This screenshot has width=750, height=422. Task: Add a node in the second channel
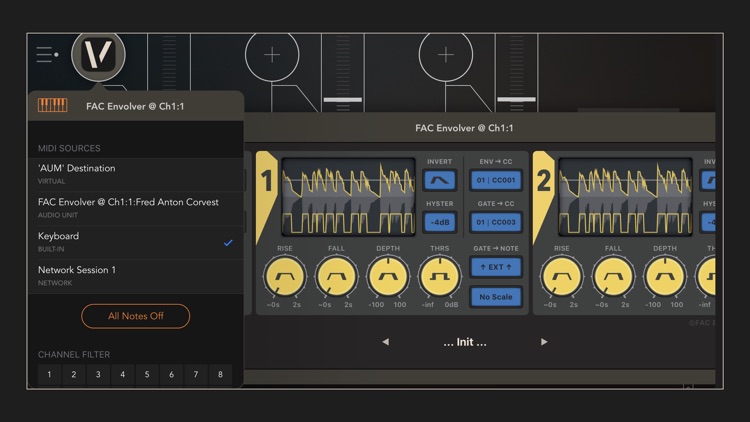pyautogui.click(x=272, y=55)
